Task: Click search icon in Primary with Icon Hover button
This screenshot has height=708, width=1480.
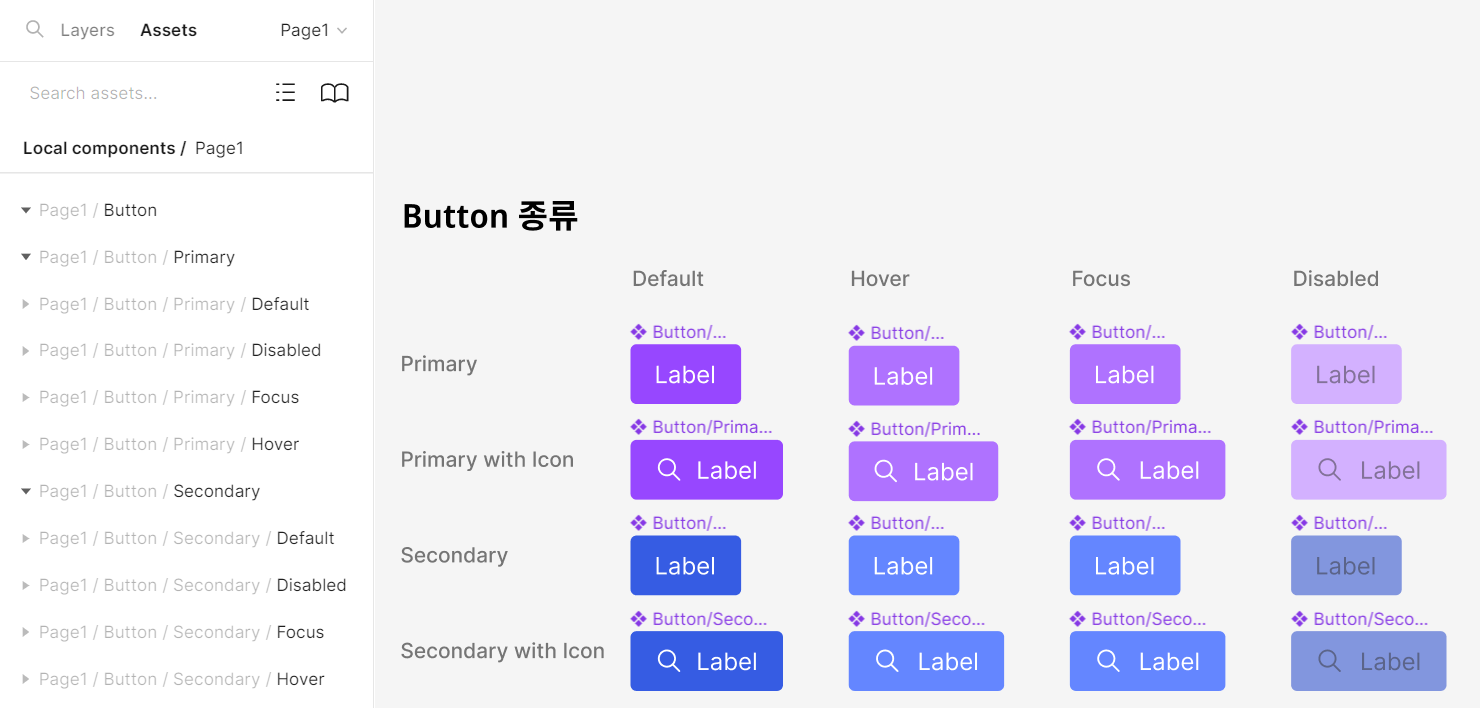Action: tap(886, 471)
